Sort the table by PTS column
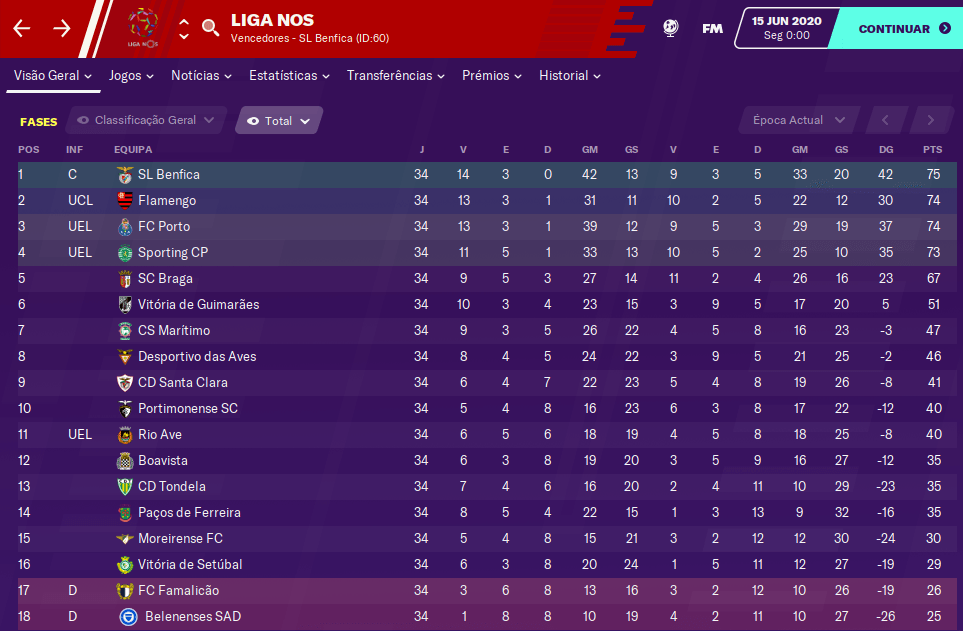Screen dimensions: 963x631 pos(932,149)
